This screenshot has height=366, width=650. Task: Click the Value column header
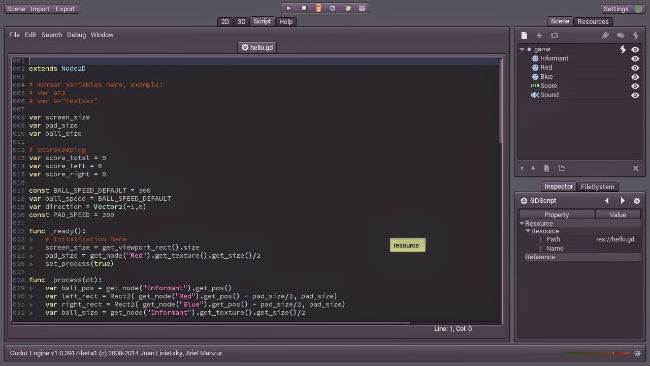pyautogui.click(x=618, y=215)
